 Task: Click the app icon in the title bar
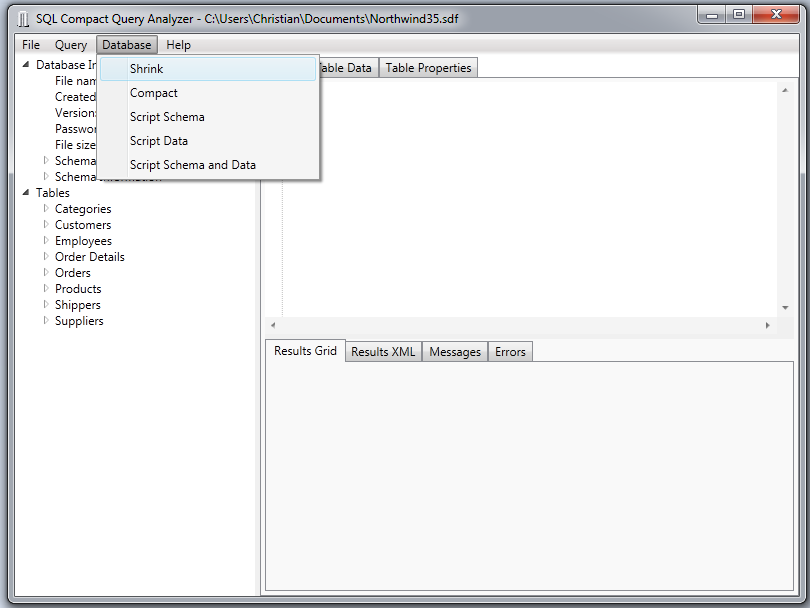point(23,19)
